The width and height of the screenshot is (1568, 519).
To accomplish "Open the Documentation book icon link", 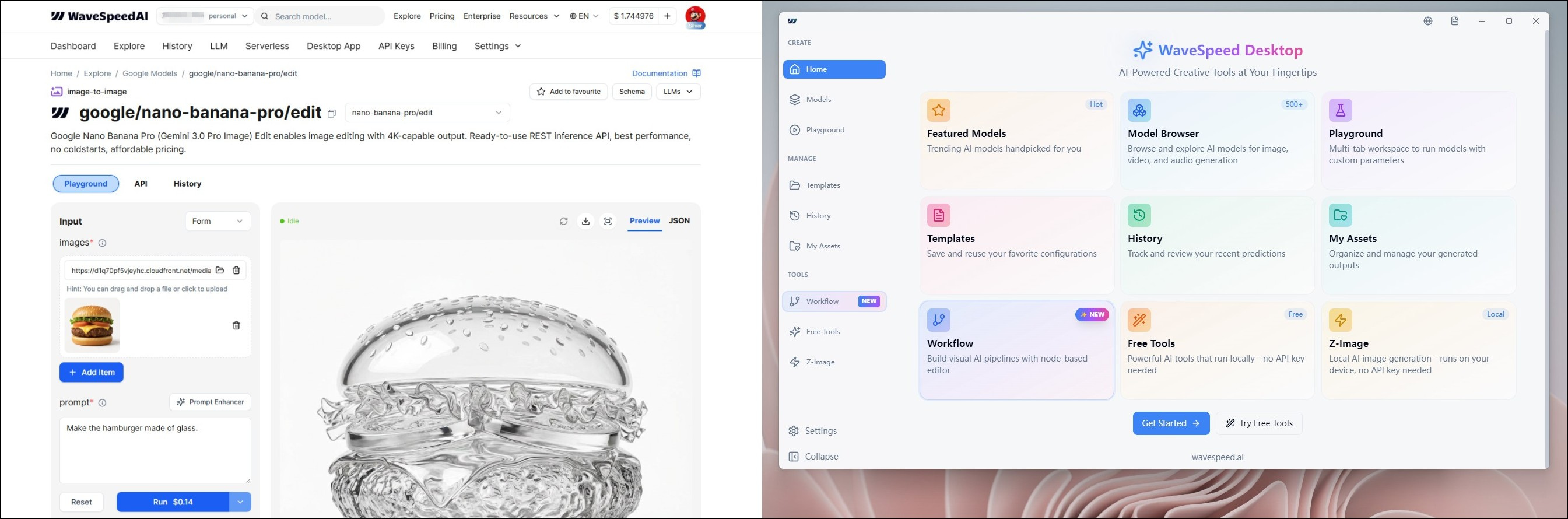I will pyautogui.click(x=696, y=73).
